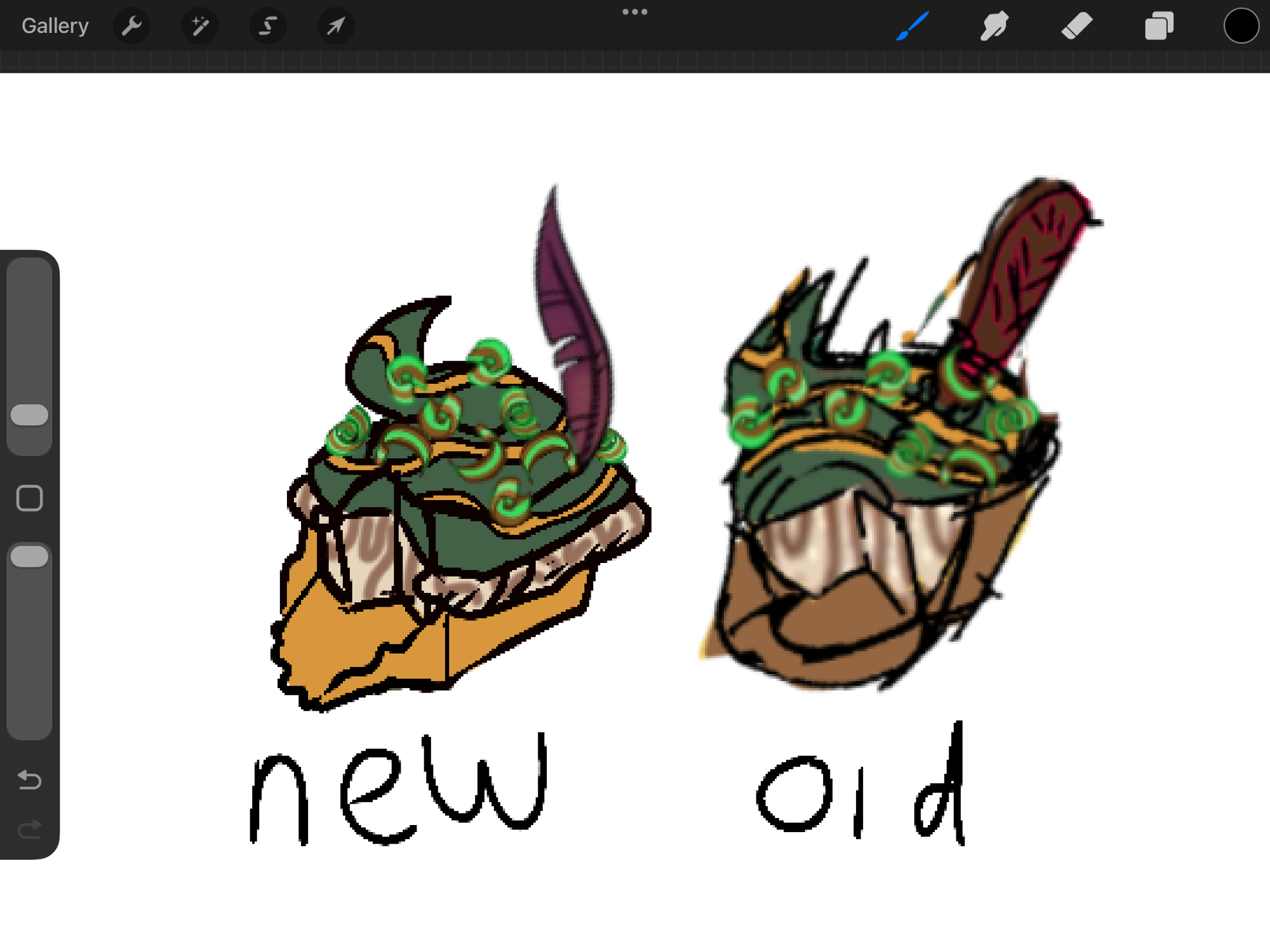The image size is (1270, 952).
Task: Open the Adjustments magic wand menu
Action: click(x=199, y=26)
